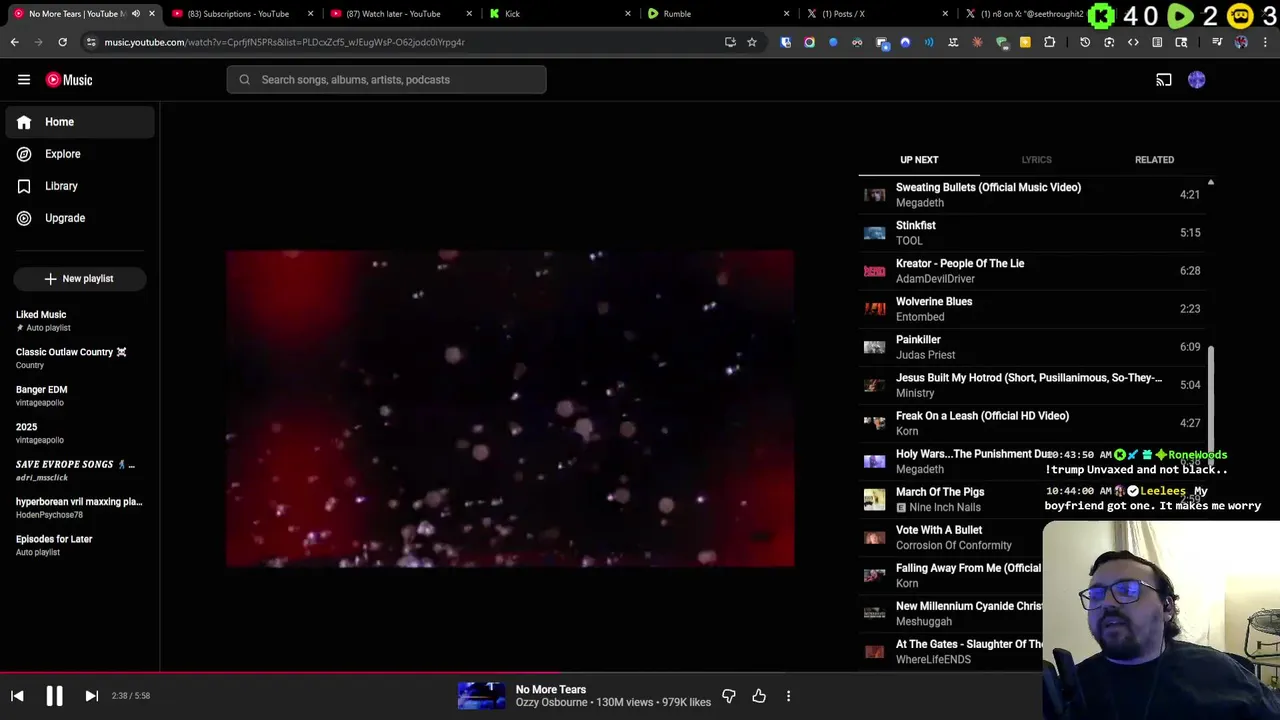The width and height of the screenshot is (1280, 720).
Task: Close the No More Tears tab
Action: click(152, 14)
